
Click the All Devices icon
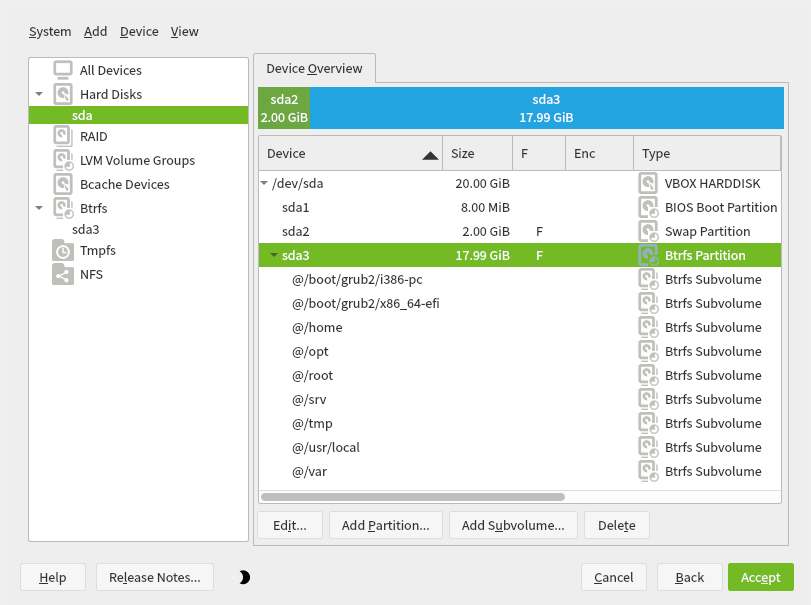point(62,70)
